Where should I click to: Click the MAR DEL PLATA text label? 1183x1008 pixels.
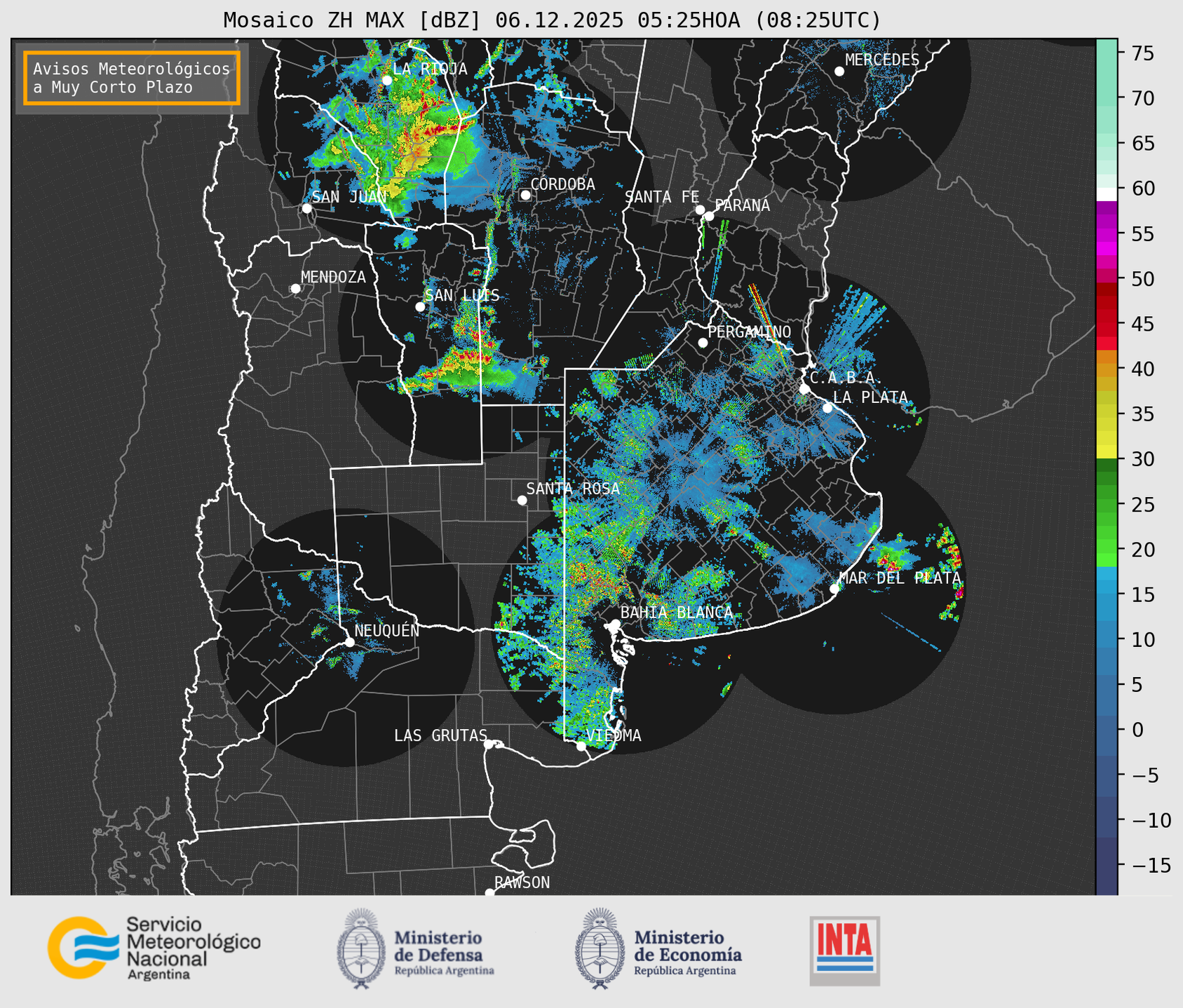point(900,578)
